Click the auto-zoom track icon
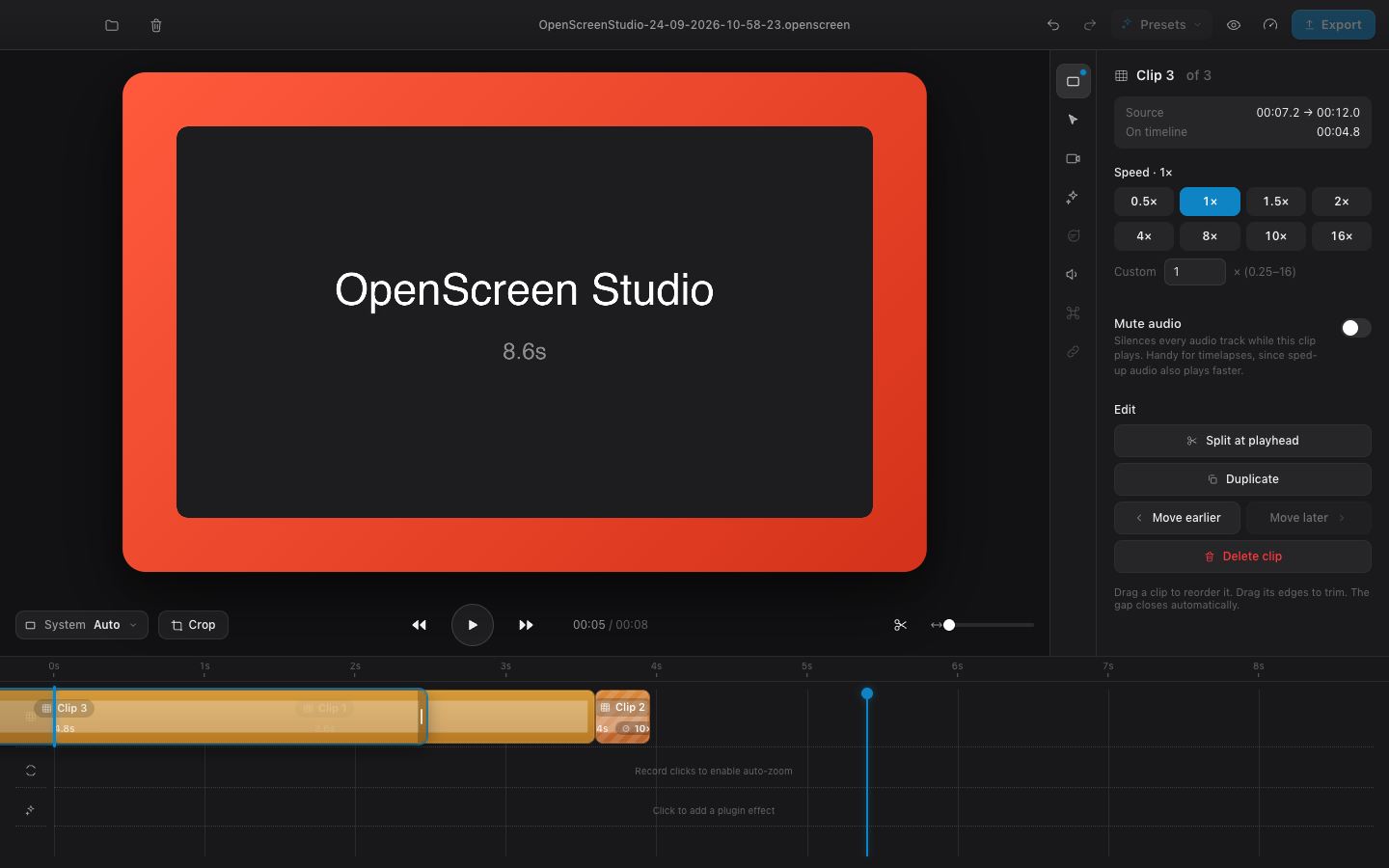This screenshot has height=868, width=1389. (x=31, y=771)
